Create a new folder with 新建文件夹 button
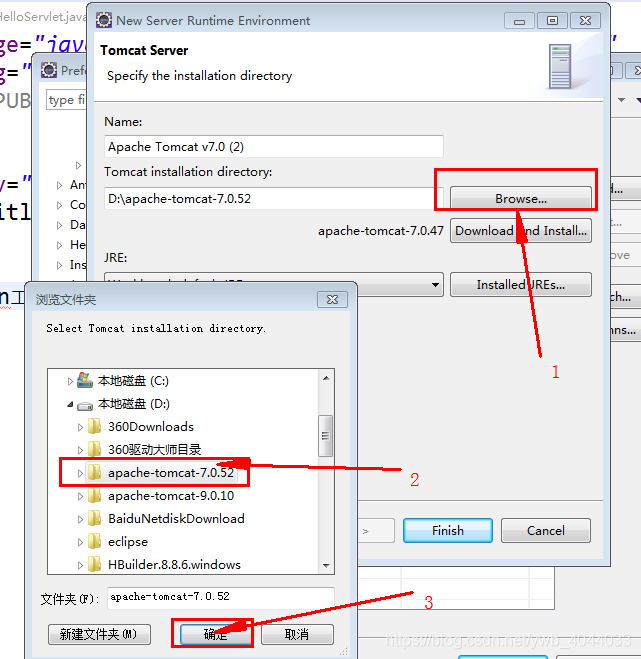641x659 pixels. pos(99,634)
